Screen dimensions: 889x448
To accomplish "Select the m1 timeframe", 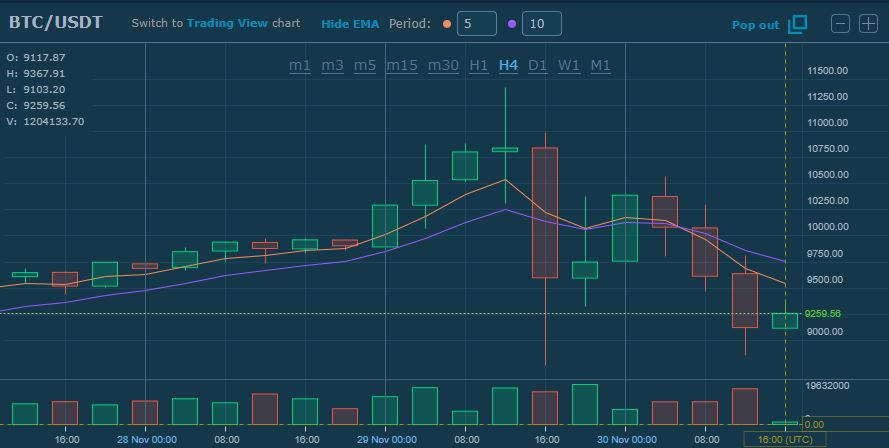I will 300,65.
